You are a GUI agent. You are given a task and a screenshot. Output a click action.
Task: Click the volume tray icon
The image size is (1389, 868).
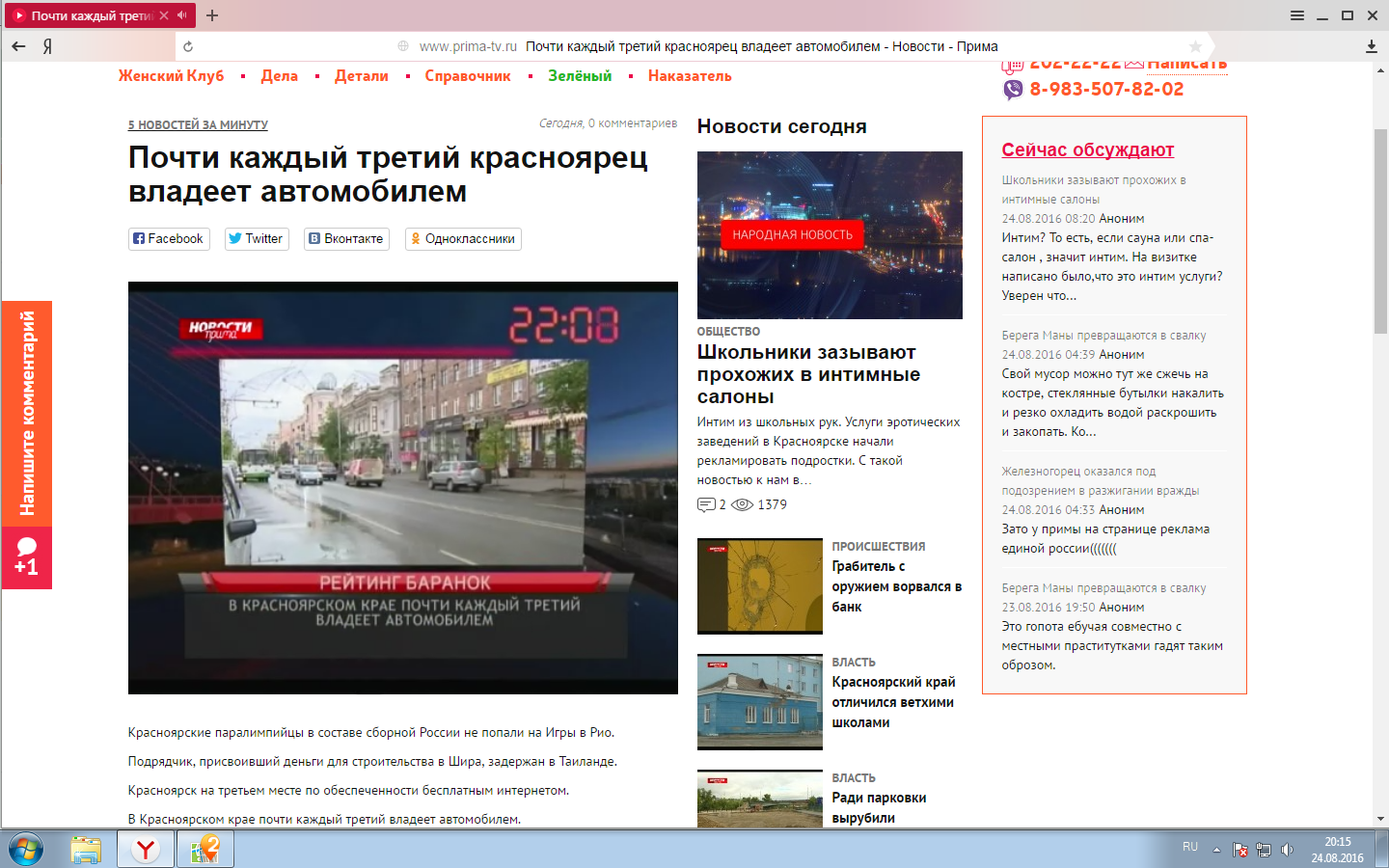(1287, 850)
